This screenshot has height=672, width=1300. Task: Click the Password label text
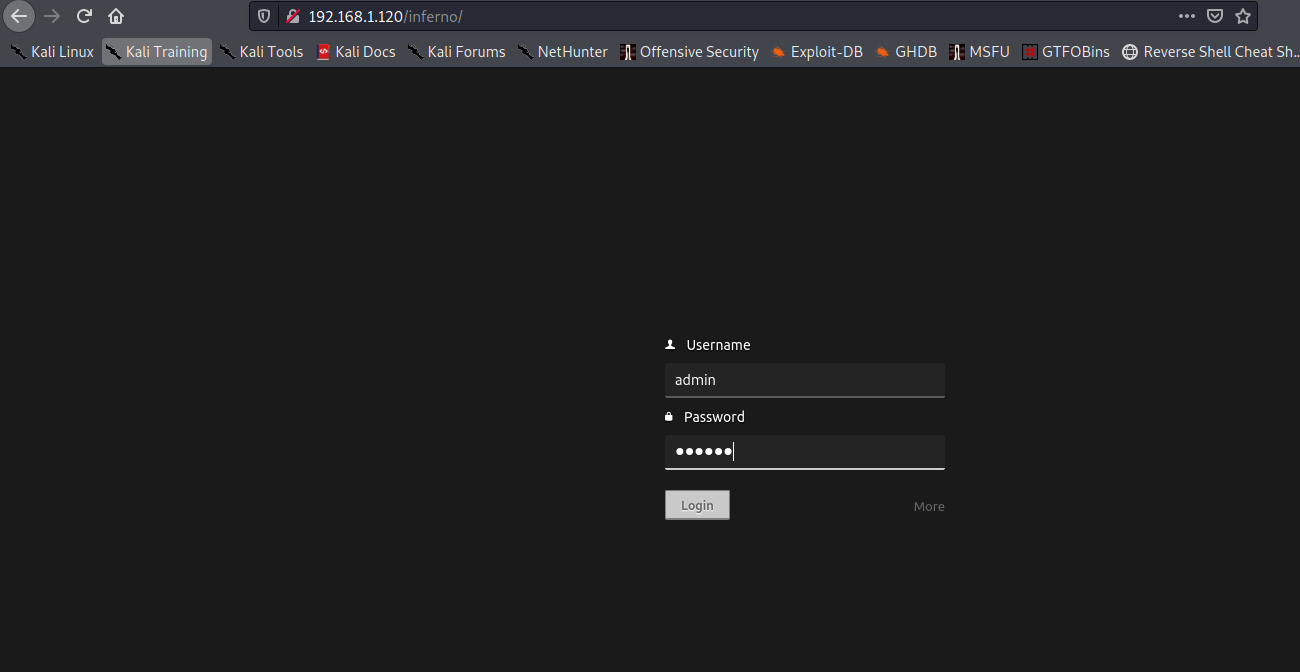click(x=714, y=417)
